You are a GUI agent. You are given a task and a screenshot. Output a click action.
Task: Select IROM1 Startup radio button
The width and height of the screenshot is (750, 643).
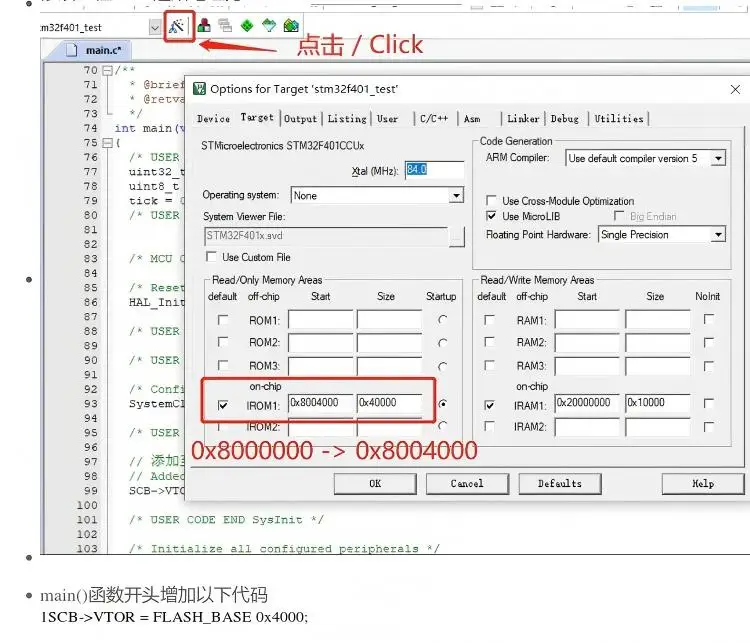(x=442, y=404)
